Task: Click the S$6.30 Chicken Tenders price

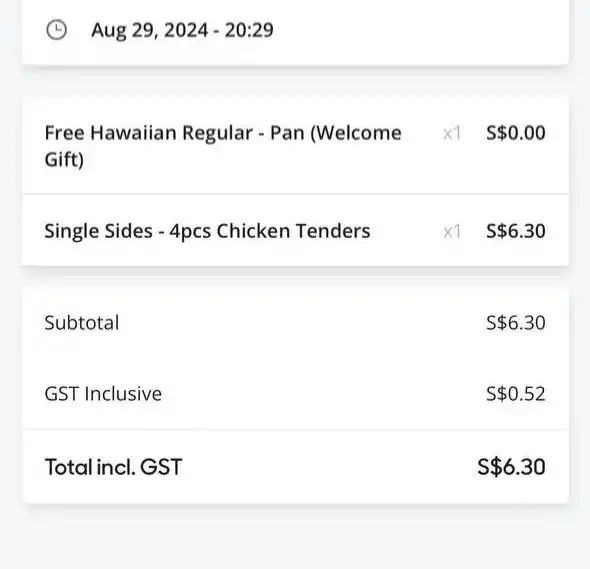Action: [x=515, y=231]
